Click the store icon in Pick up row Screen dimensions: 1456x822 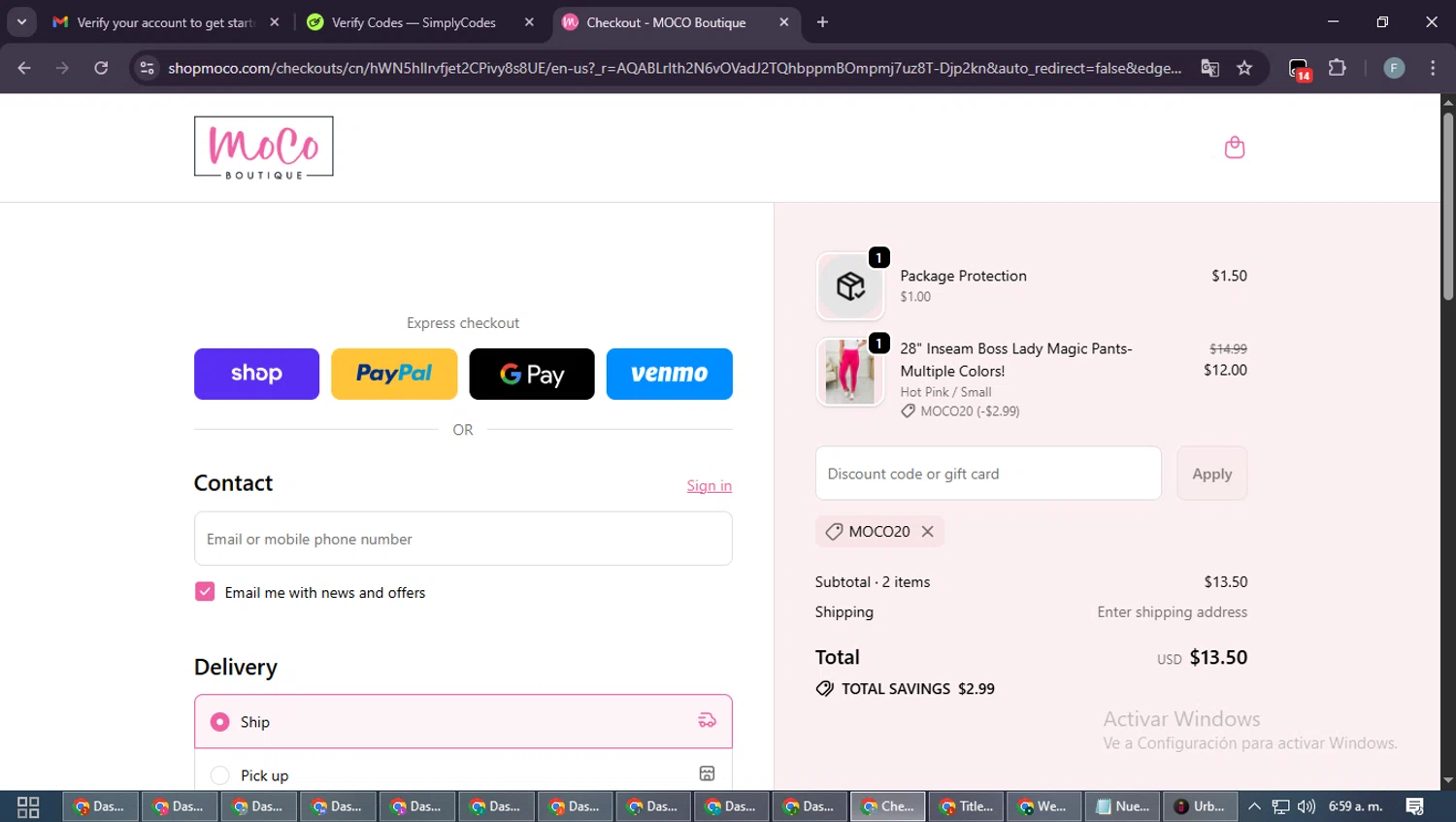coord(708,773)
